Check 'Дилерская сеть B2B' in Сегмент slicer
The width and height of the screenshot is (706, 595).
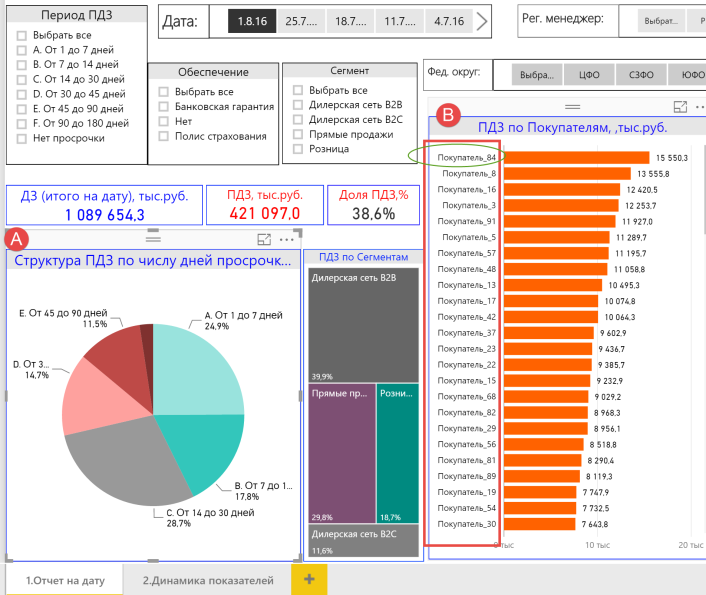[x=298, y=105]
